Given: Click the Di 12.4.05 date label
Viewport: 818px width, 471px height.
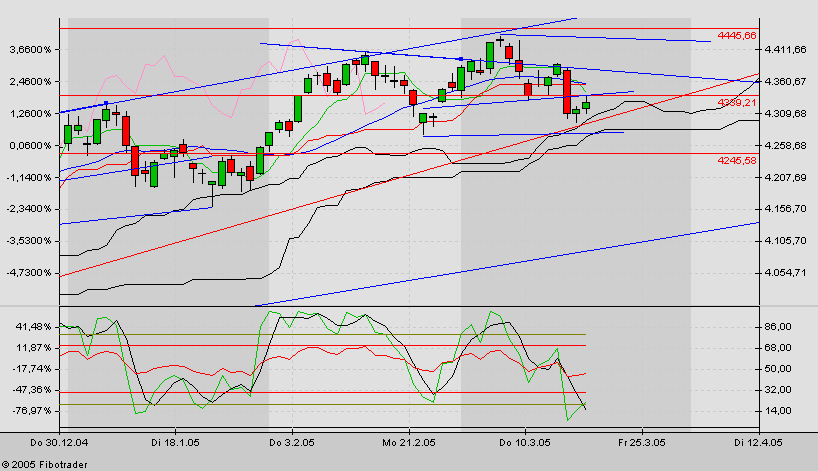Looking at the screenshot, I should pyautogui.click(x=758, y=443).
